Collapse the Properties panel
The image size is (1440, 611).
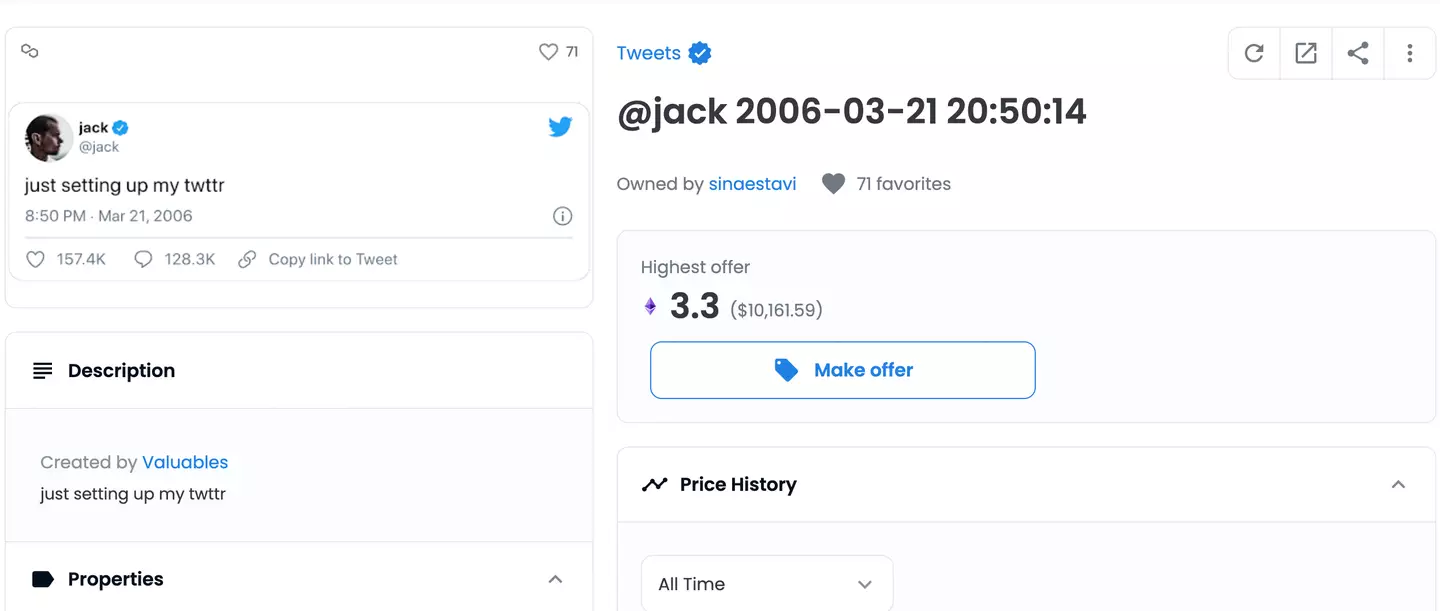click(x=556, y=579)
